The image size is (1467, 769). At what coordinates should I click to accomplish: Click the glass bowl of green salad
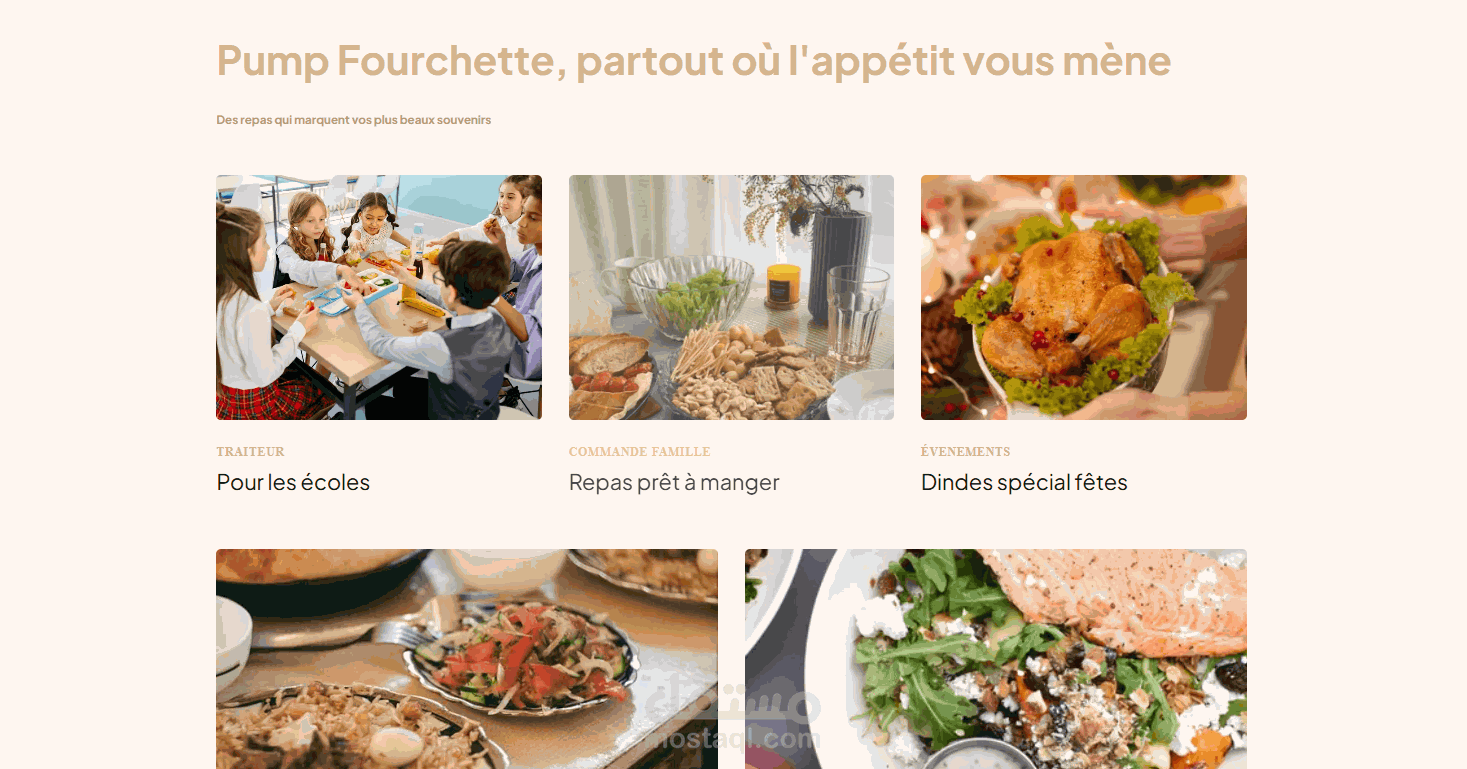click(x=690, y=295)
